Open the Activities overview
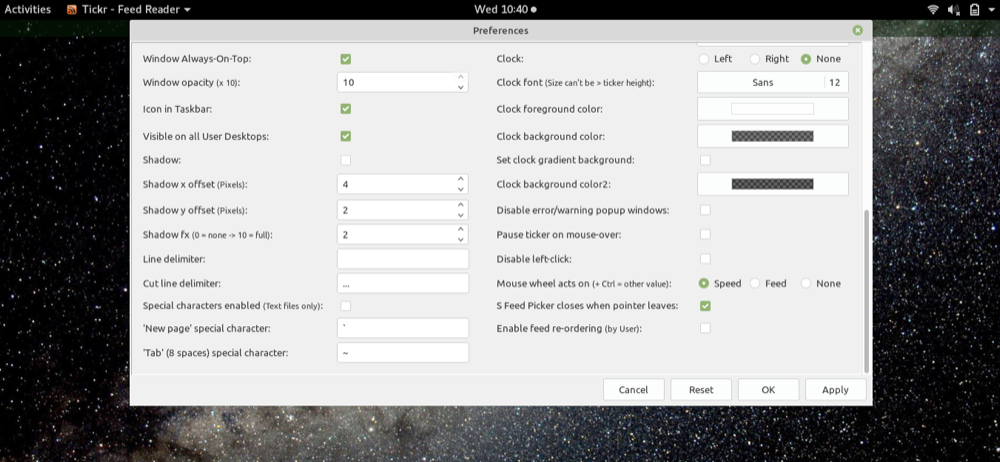Image resolution: width=1000 pixels, height=462 pixels. tap(28, 9)
